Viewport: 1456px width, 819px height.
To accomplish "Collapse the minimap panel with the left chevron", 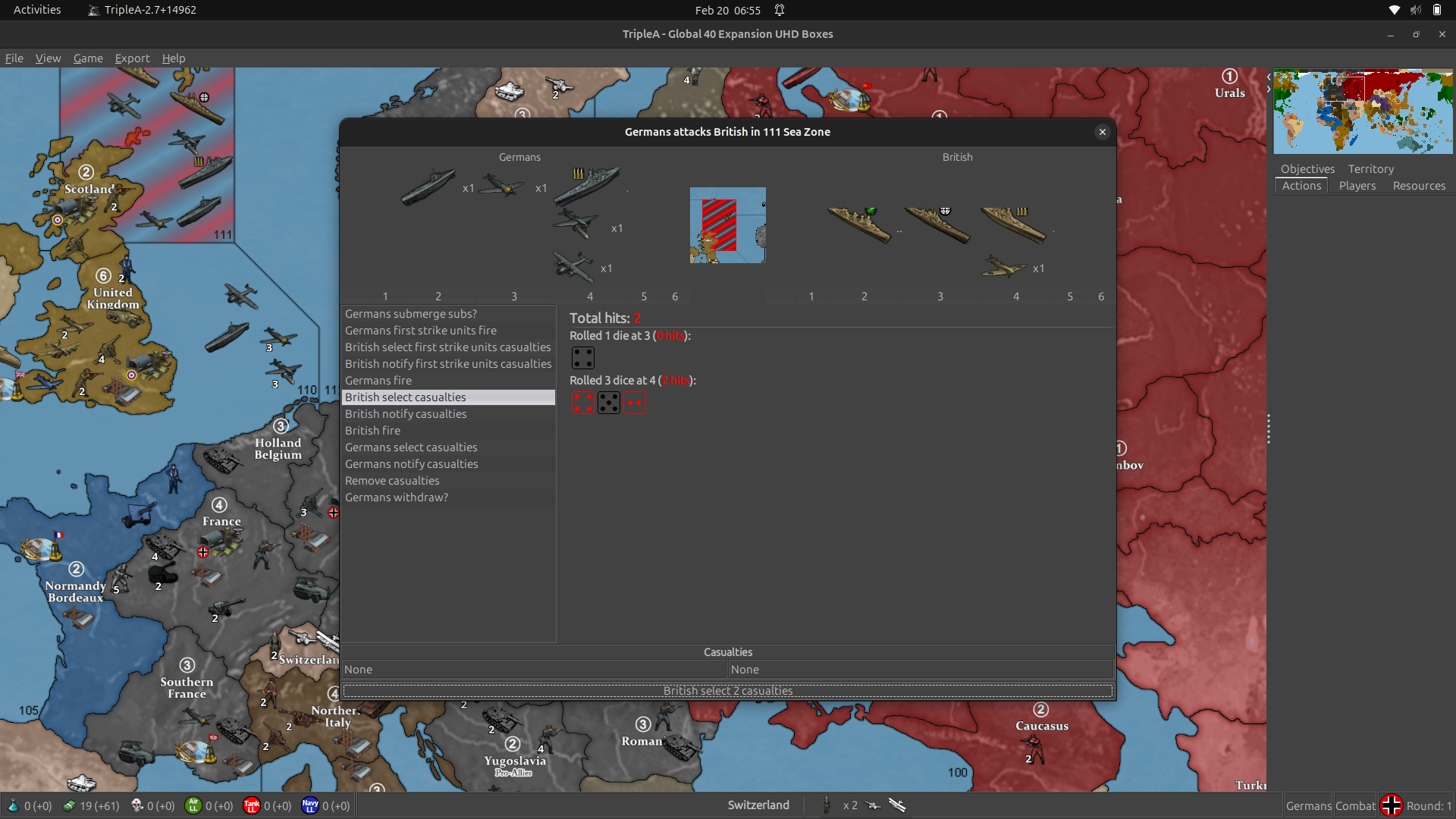I will coord(1269,76).
